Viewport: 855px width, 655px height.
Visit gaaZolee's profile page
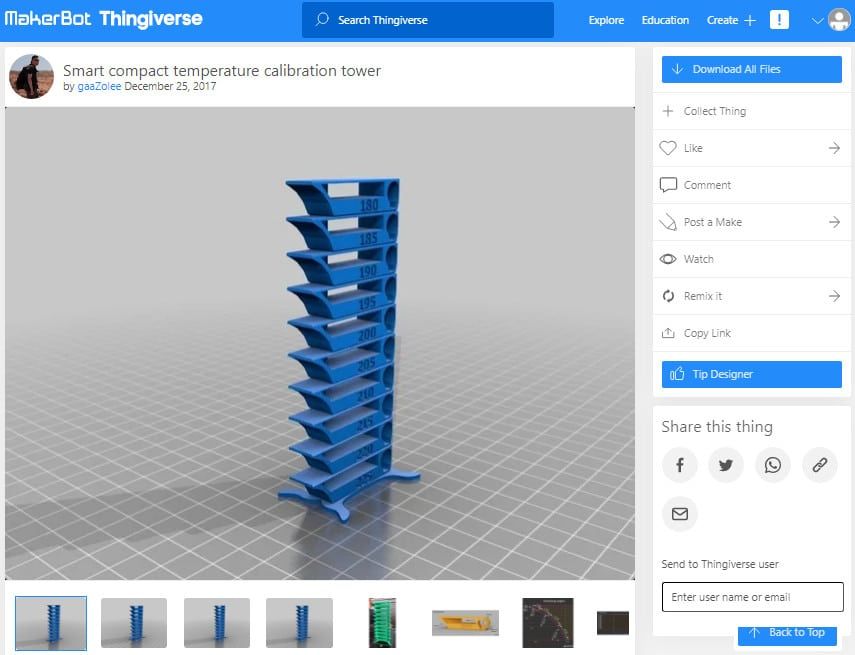pos(99,87)
